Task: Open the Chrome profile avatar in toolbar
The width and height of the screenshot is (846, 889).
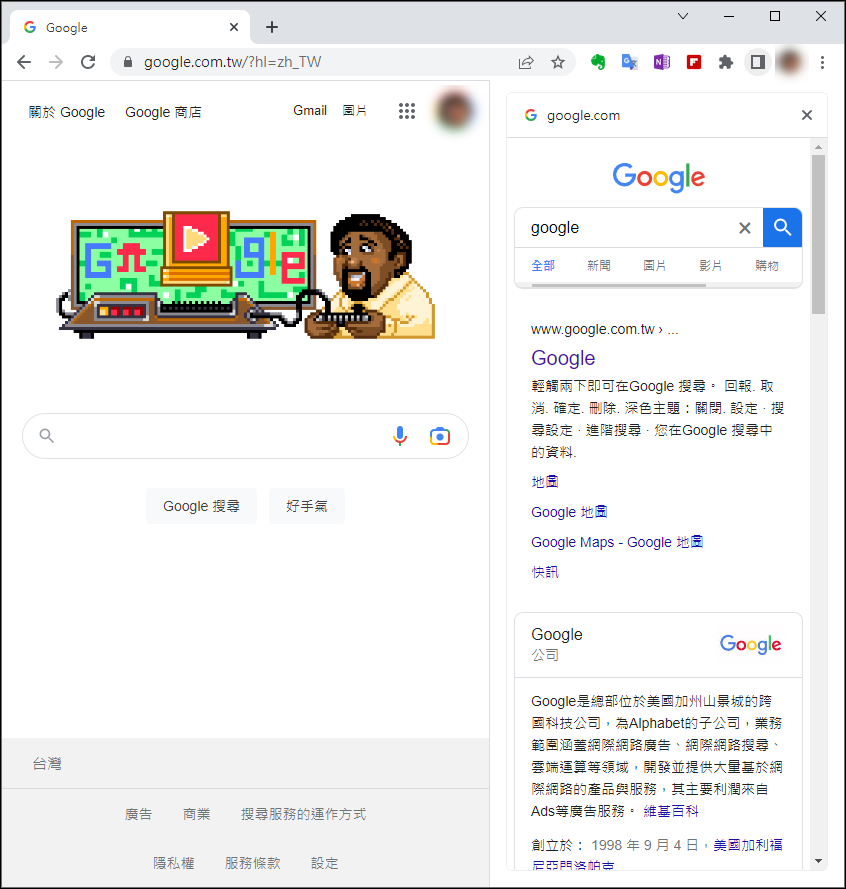Action: click(790, 62)
